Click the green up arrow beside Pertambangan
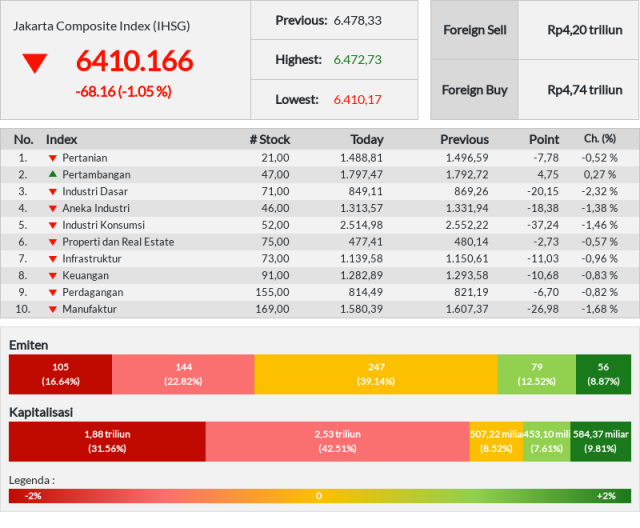640x528 pixels. pos(53,174)
